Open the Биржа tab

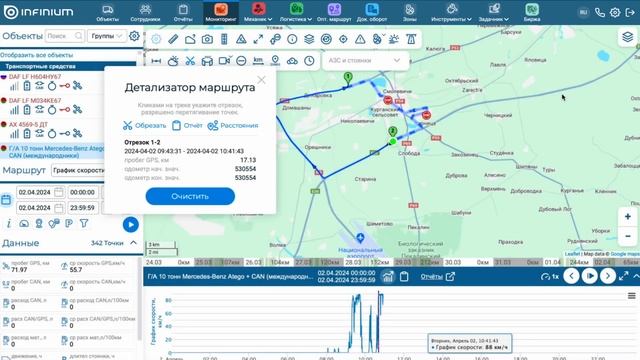(532, 12)
